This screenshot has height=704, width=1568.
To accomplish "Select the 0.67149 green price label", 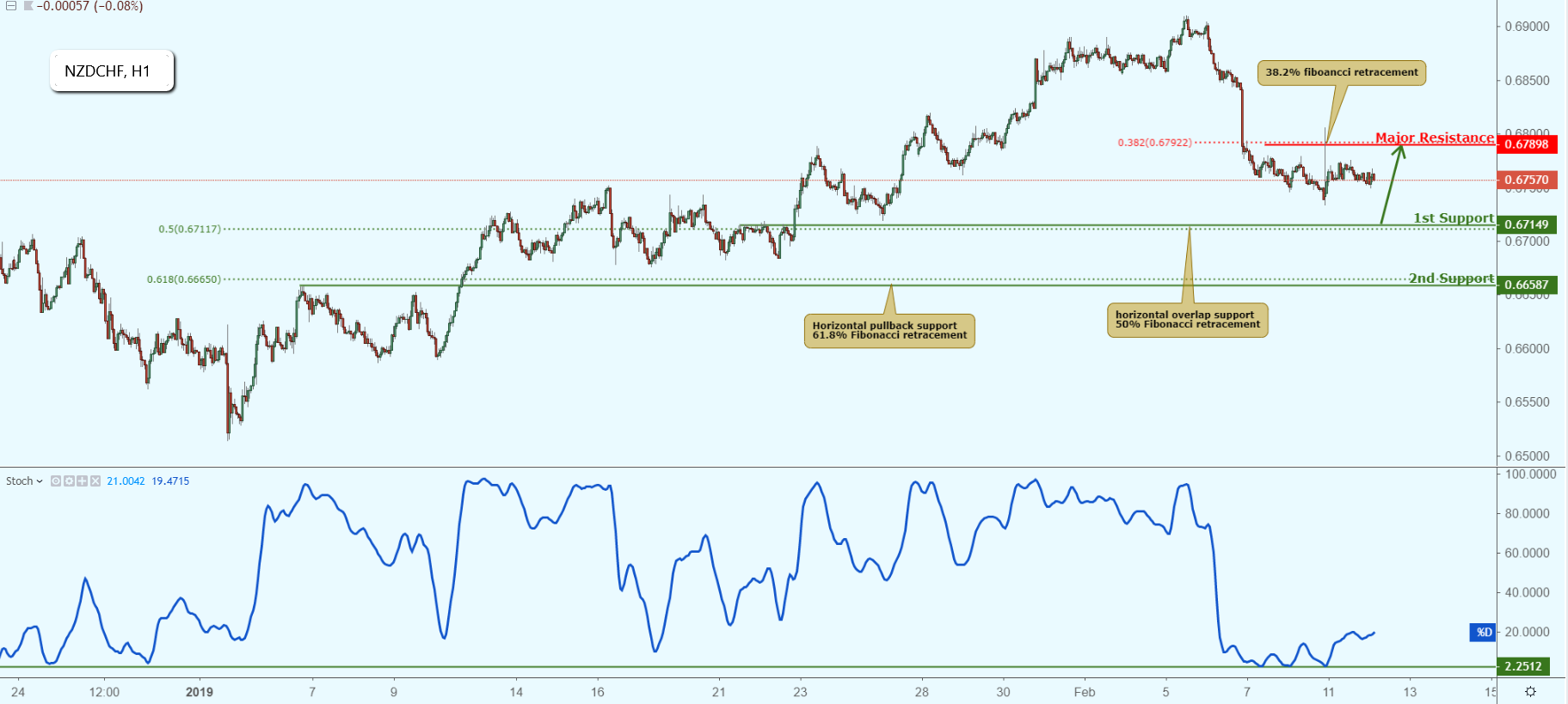I will (1527, 224).
